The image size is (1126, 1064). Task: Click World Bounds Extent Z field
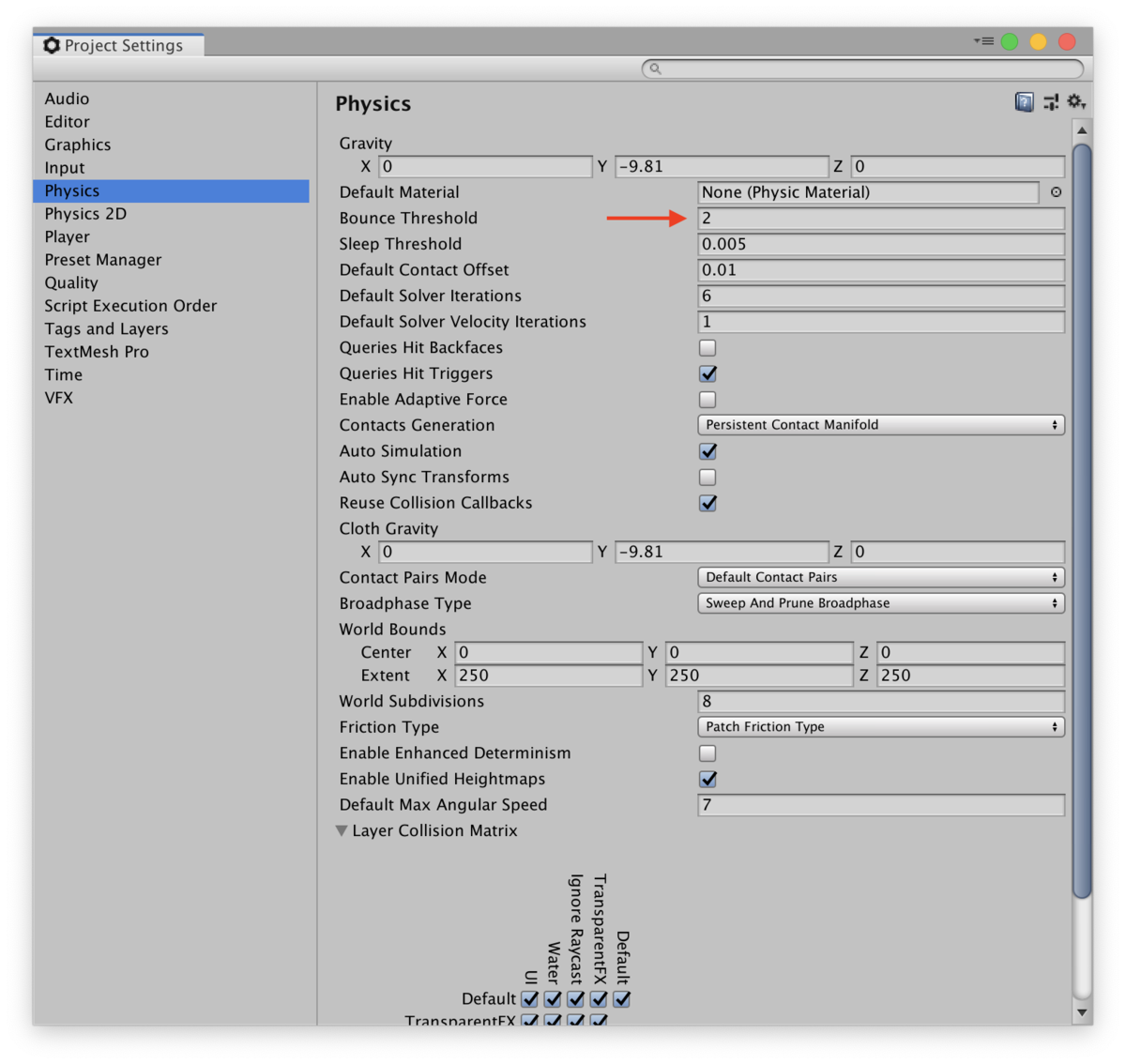point(971,676)
